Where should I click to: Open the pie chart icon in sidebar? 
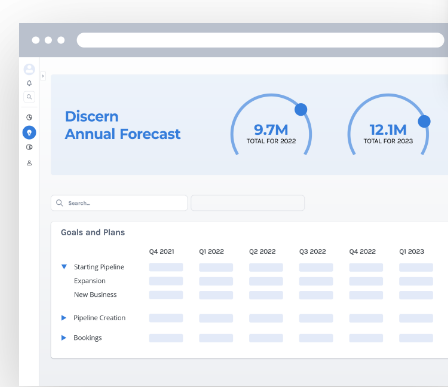[x=29, y=117]
